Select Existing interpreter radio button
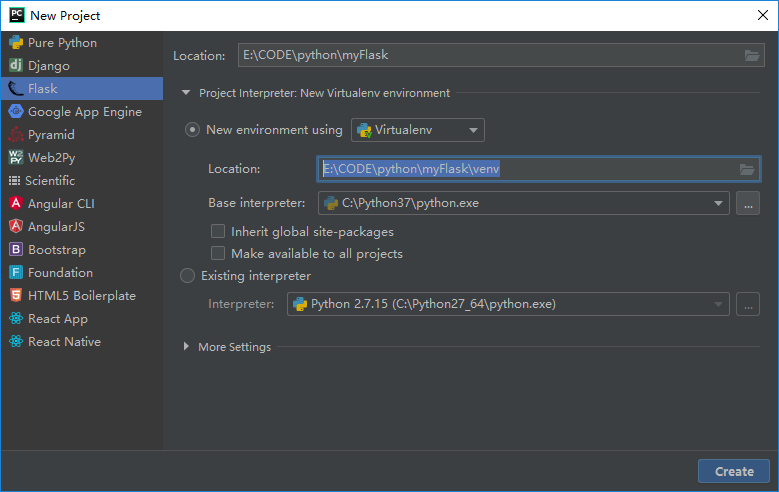 [187, 275]
